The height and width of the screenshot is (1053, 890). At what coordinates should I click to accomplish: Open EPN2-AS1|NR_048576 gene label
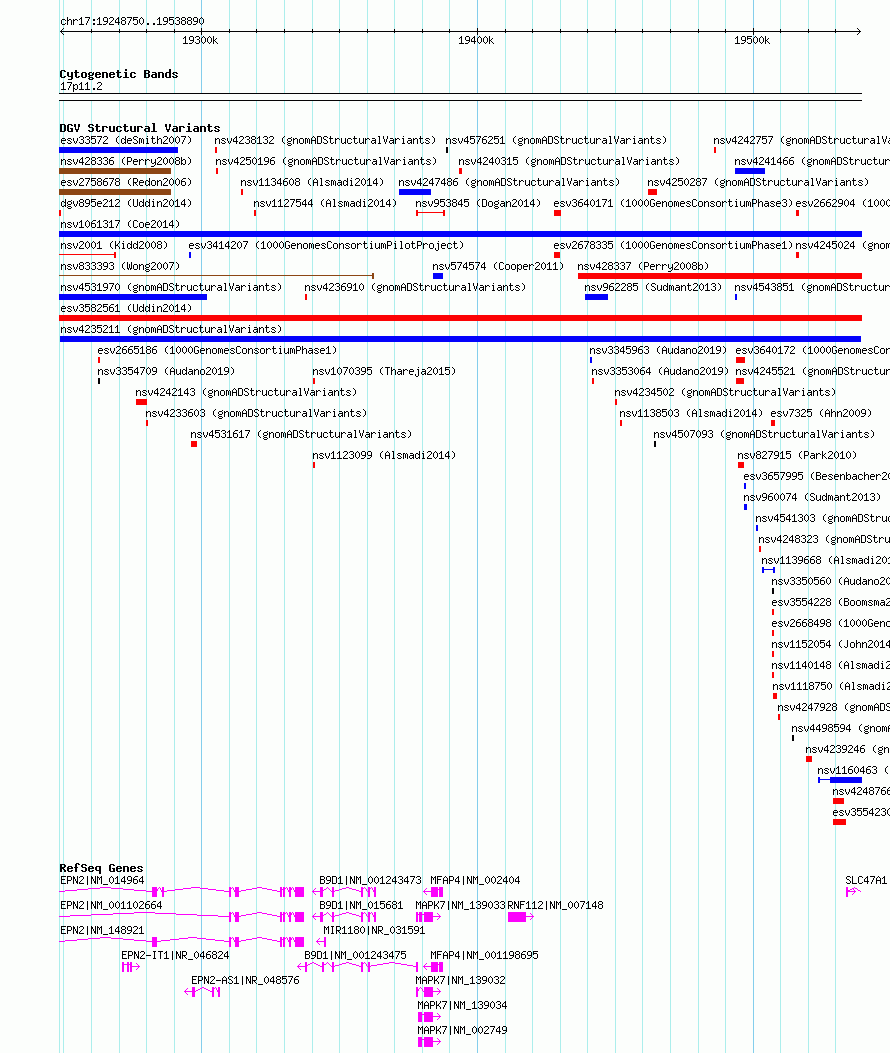point(245,980)
